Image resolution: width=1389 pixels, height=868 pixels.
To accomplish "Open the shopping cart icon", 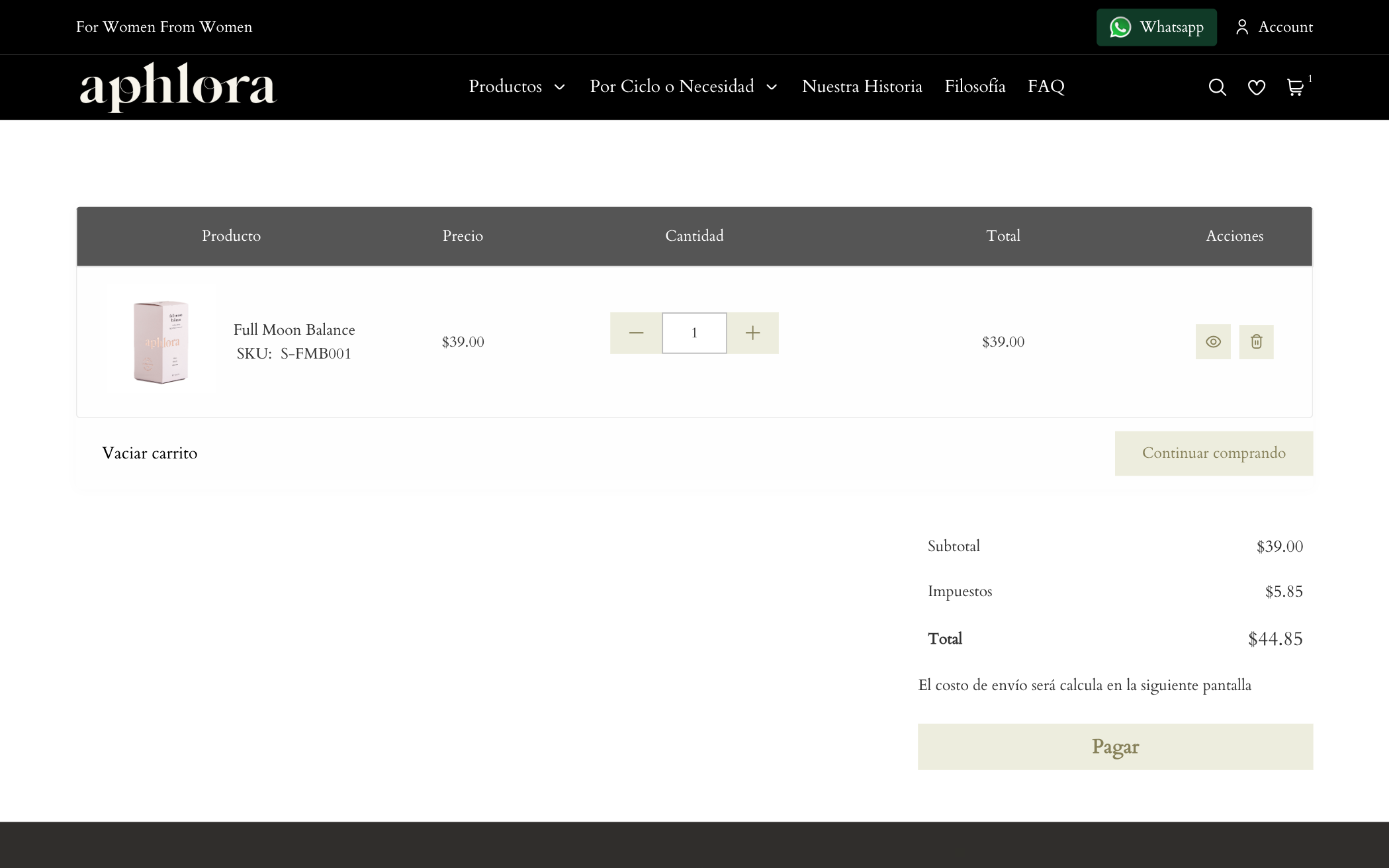I will pos(1295,87).
